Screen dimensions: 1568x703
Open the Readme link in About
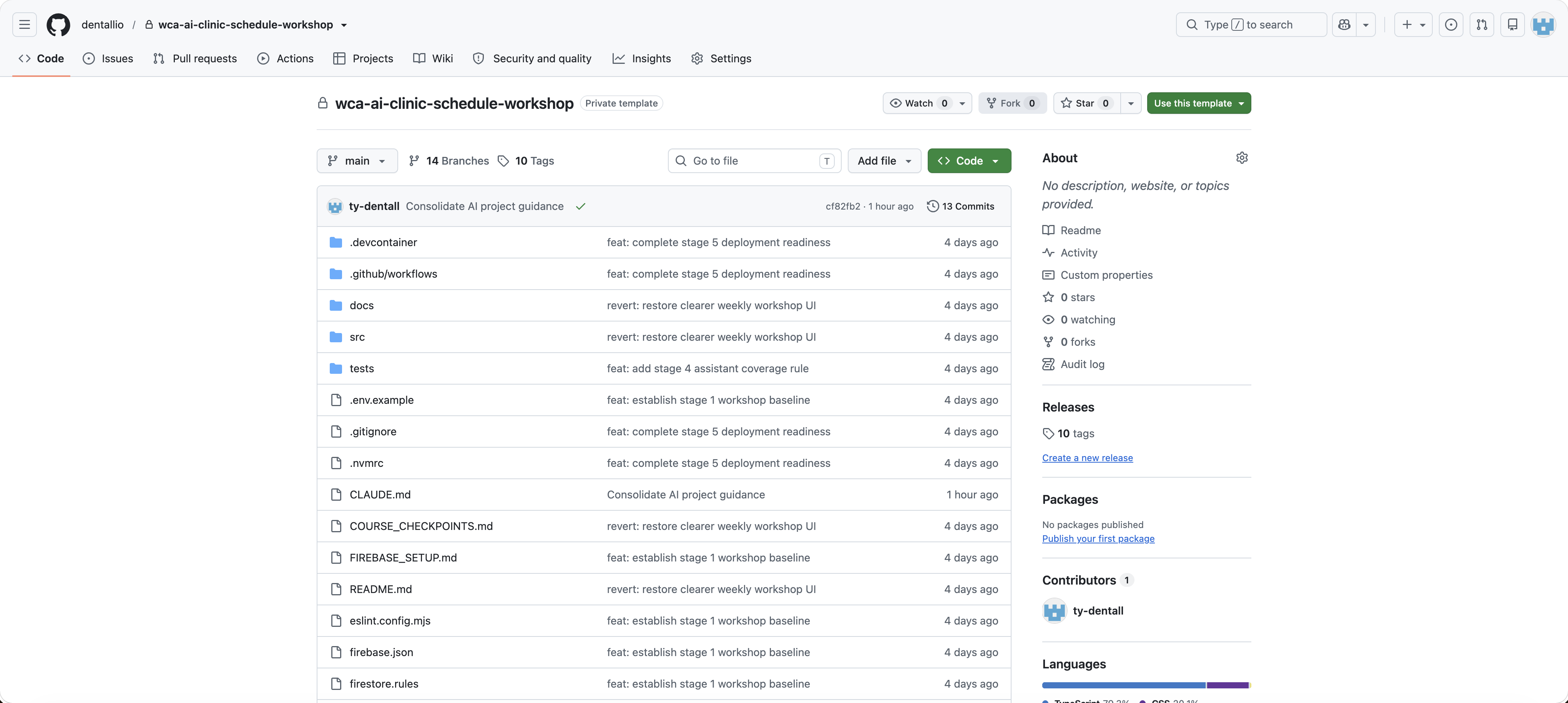pos(1071,230)
